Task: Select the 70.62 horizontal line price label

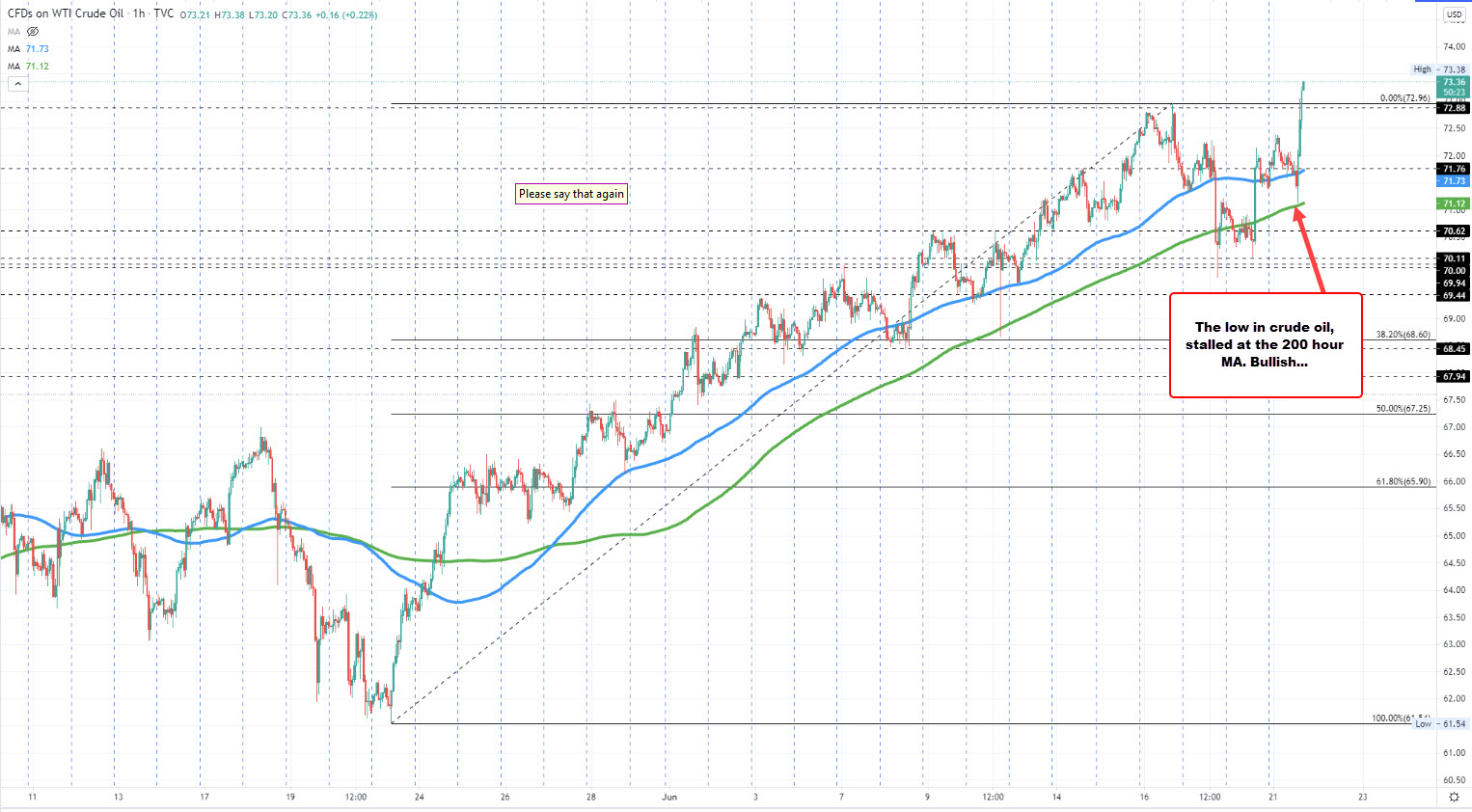Action: (1454, 231)
